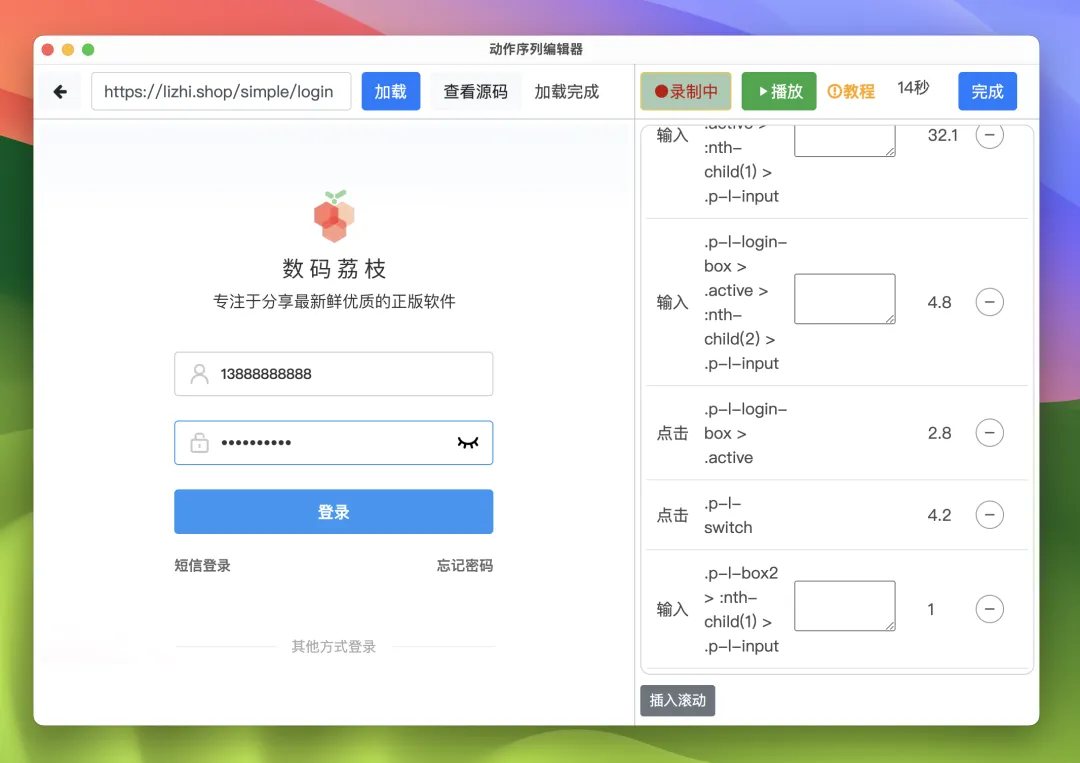Click the blue 加载 button
1080x763 pixels.
tap(391, 92)
